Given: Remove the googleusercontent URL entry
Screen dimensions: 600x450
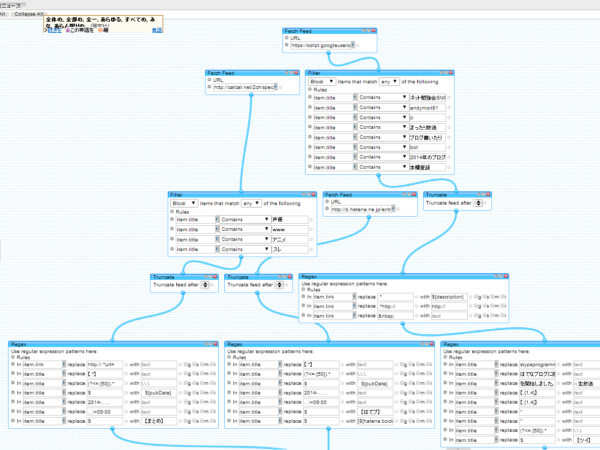Looking at the screenshot, I should pyautogui.click(x=287, y=45).
